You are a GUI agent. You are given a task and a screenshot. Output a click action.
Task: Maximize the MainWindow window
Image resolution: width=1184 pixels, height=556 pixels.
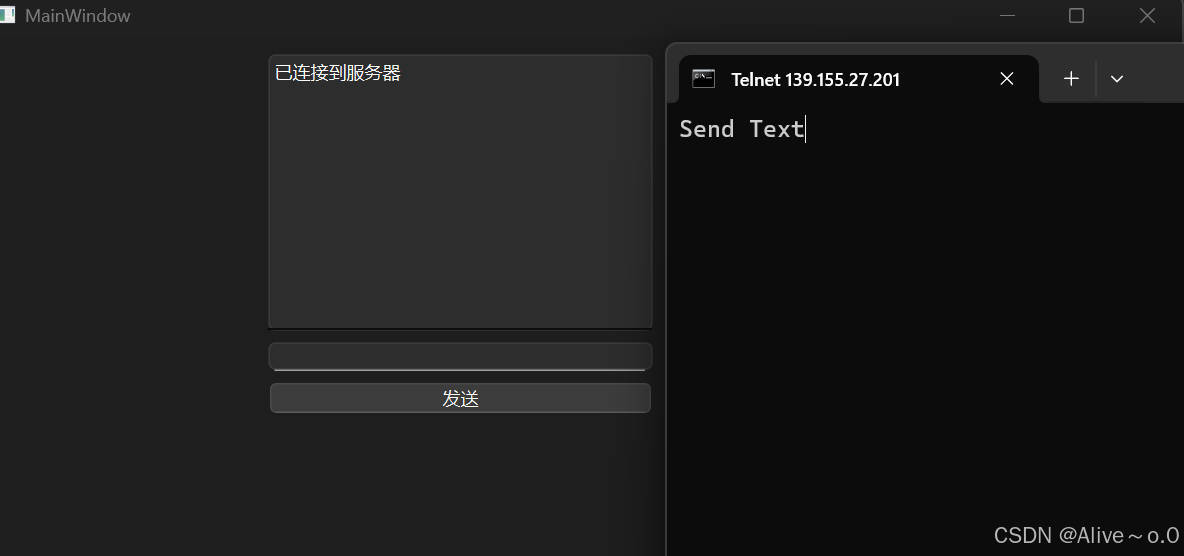[1076, 15]
